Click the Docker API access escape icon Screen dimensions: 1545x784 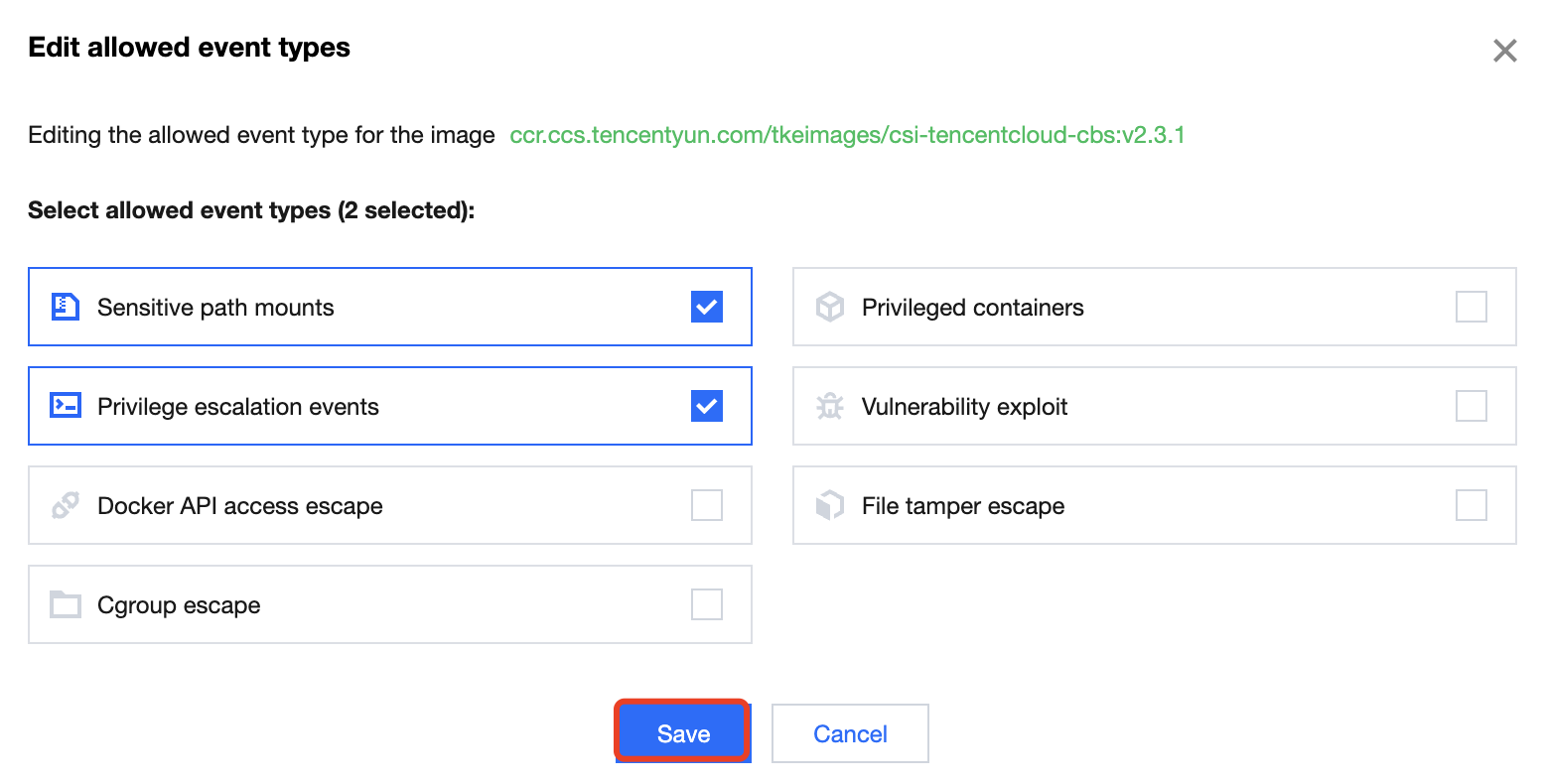point(66,505)
